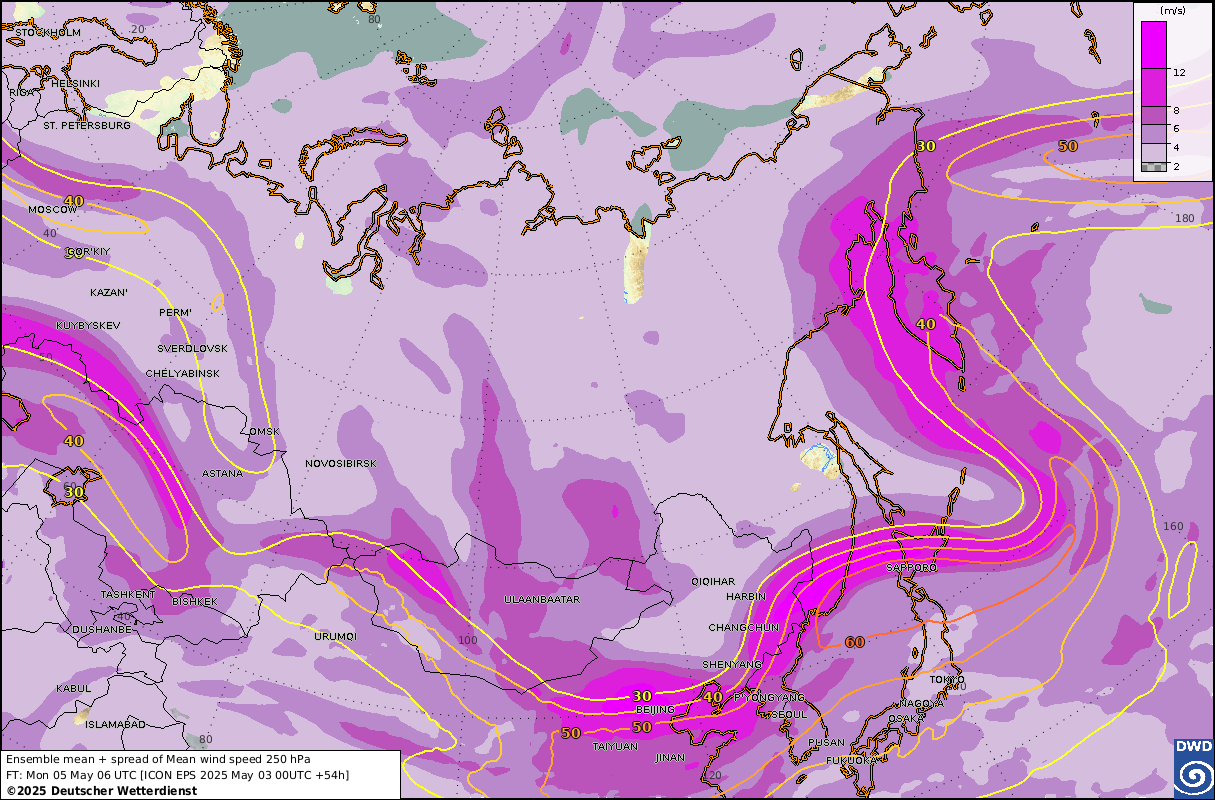Click the STOCKHOLM city label
The height and width of the screenshot is (800, 1215).
point(48,33)
